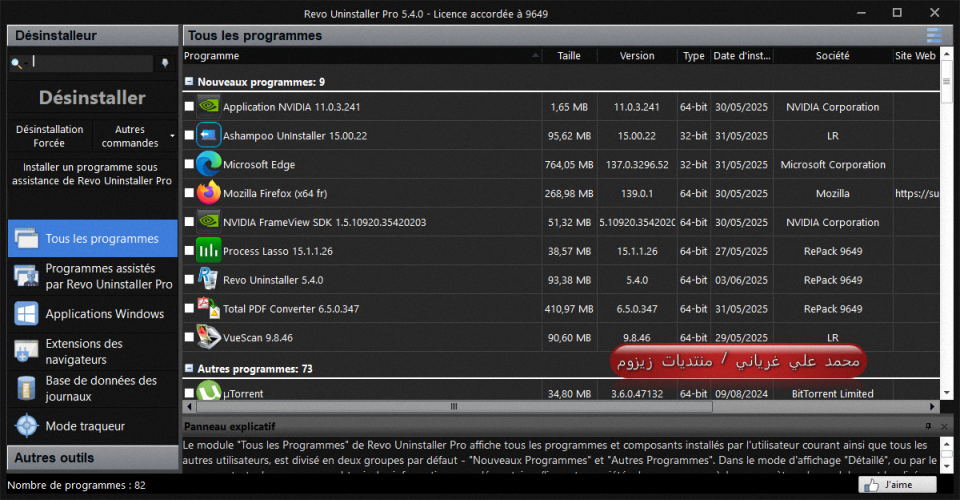Click the left arrow of the horizontal scrollbar
This screenshot has height=500, width=960.
189,406
